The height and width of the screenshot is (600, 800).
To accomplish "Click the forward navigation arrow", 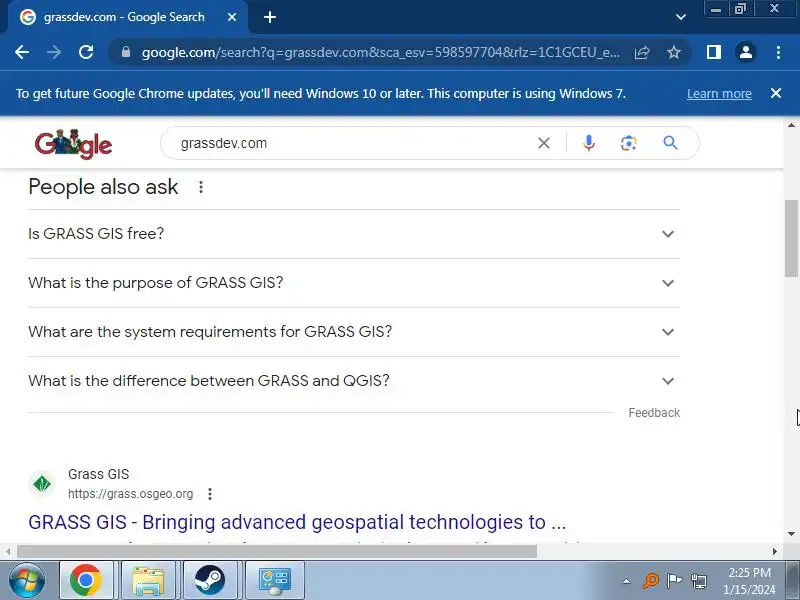I will [x=54, y=52].
